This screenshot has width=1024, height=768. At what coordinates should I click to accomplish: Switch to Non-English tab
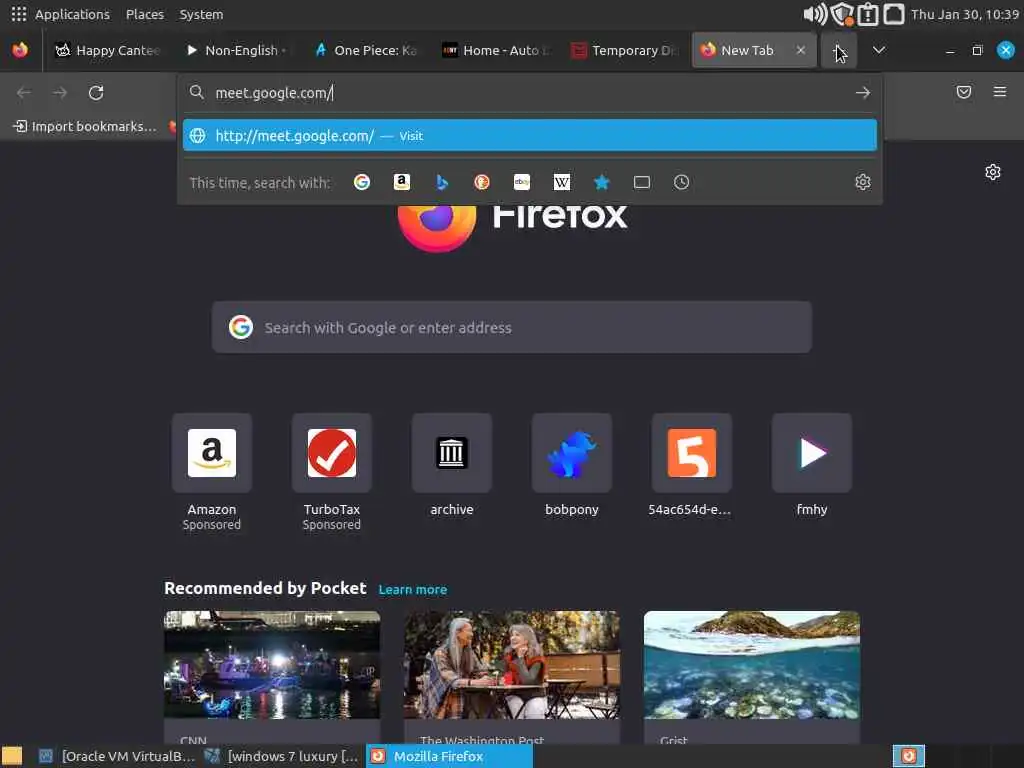236,50
